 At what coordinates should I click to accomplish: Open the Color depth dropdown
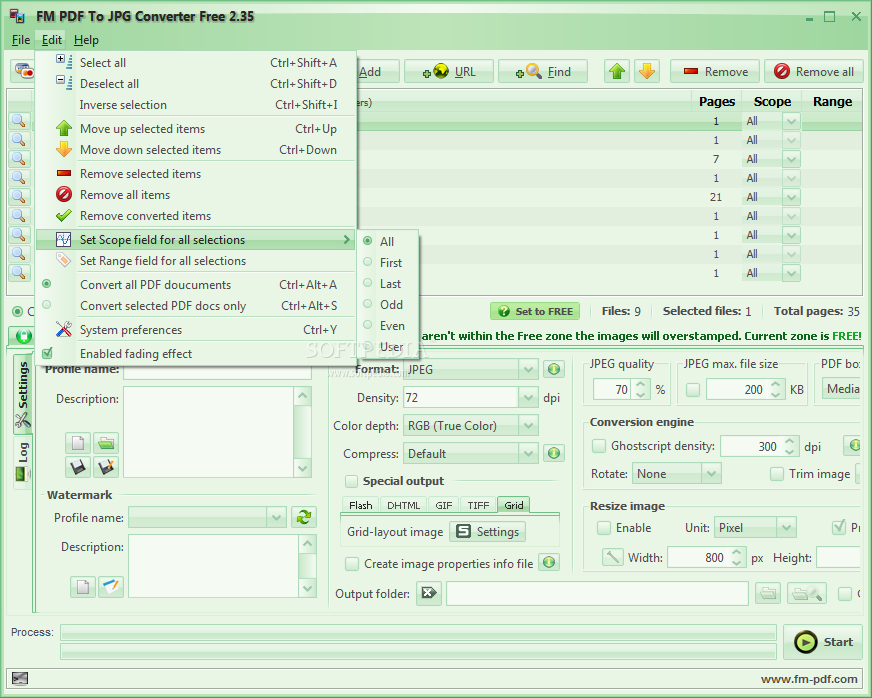pos(528,425)
